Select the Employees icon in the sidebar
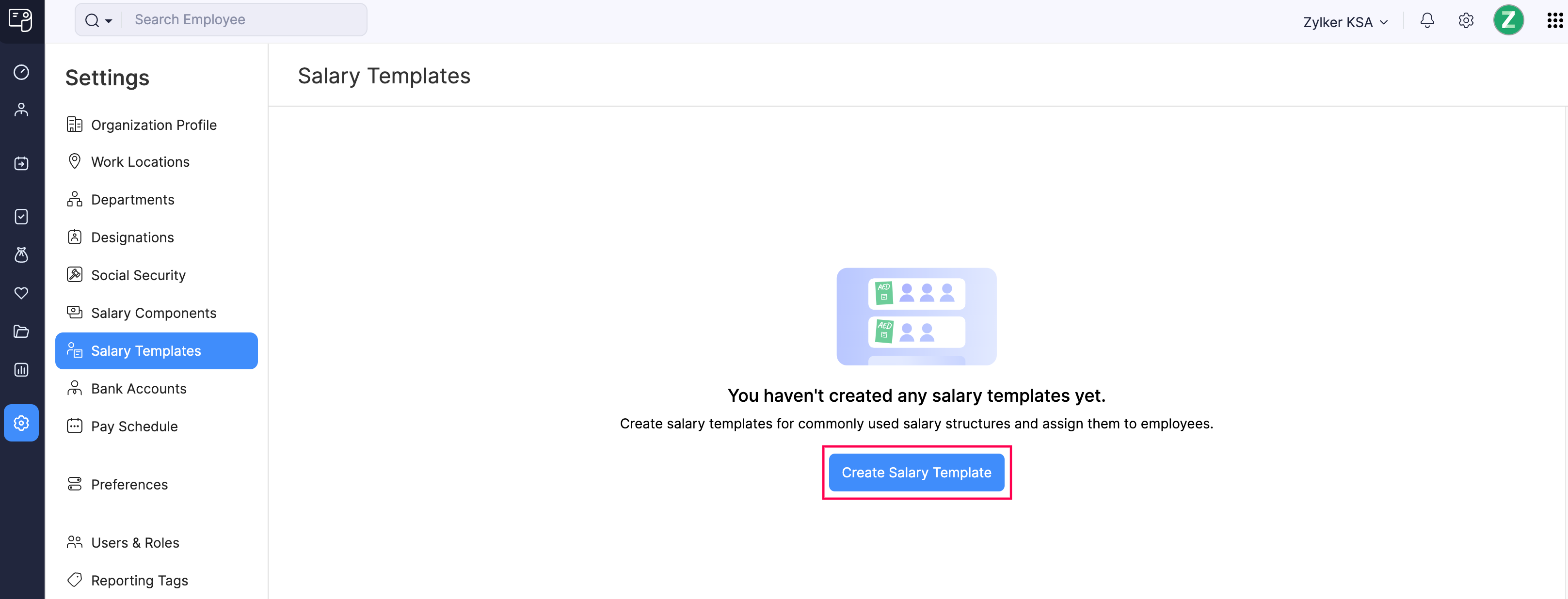 21,110
